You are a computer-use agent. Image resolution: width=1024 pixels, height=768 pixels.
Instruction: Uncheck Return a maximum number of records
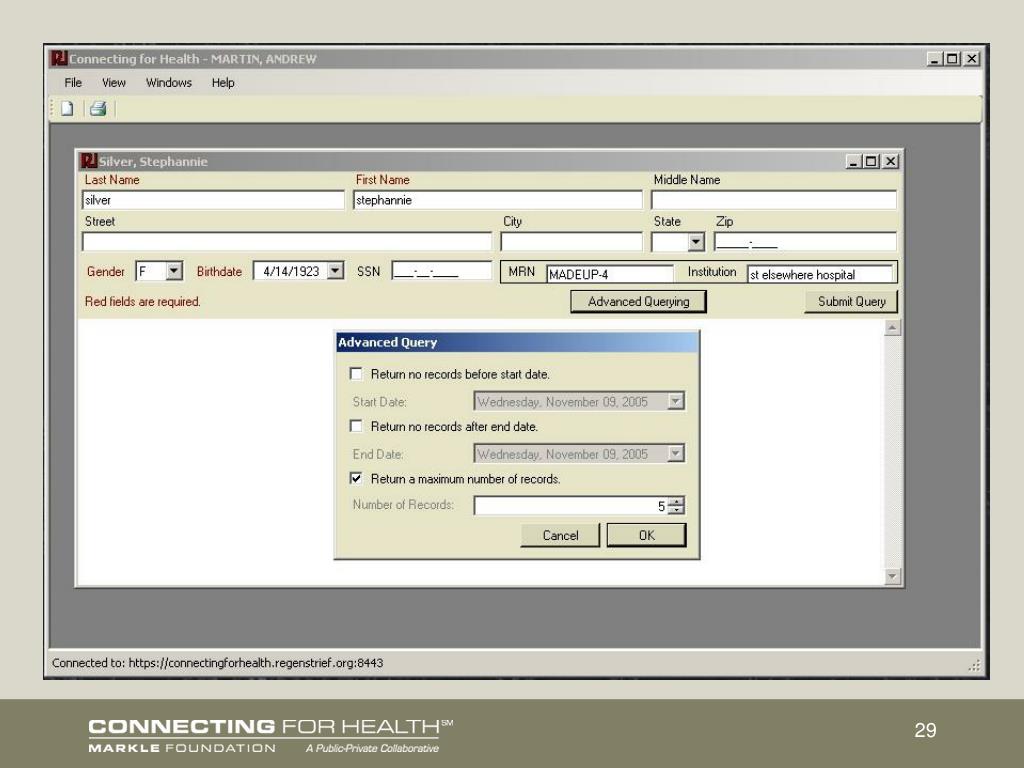(x=356, y=478)
